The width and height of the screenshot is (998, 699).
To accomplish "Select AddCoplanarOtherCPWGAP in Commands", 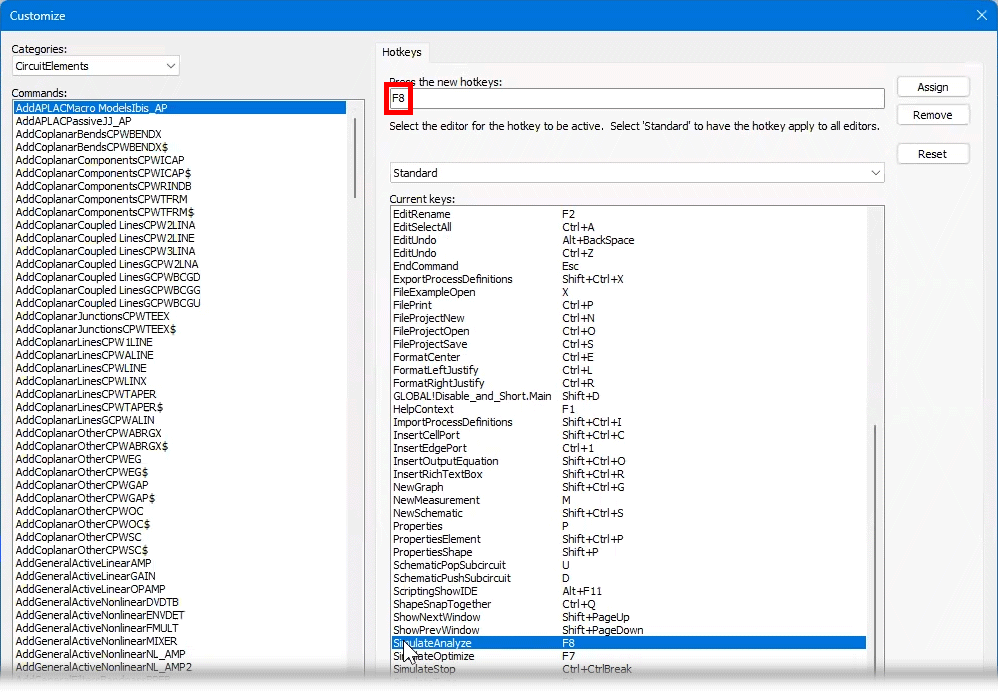I will pyautogui.click(x=81, y=485).
